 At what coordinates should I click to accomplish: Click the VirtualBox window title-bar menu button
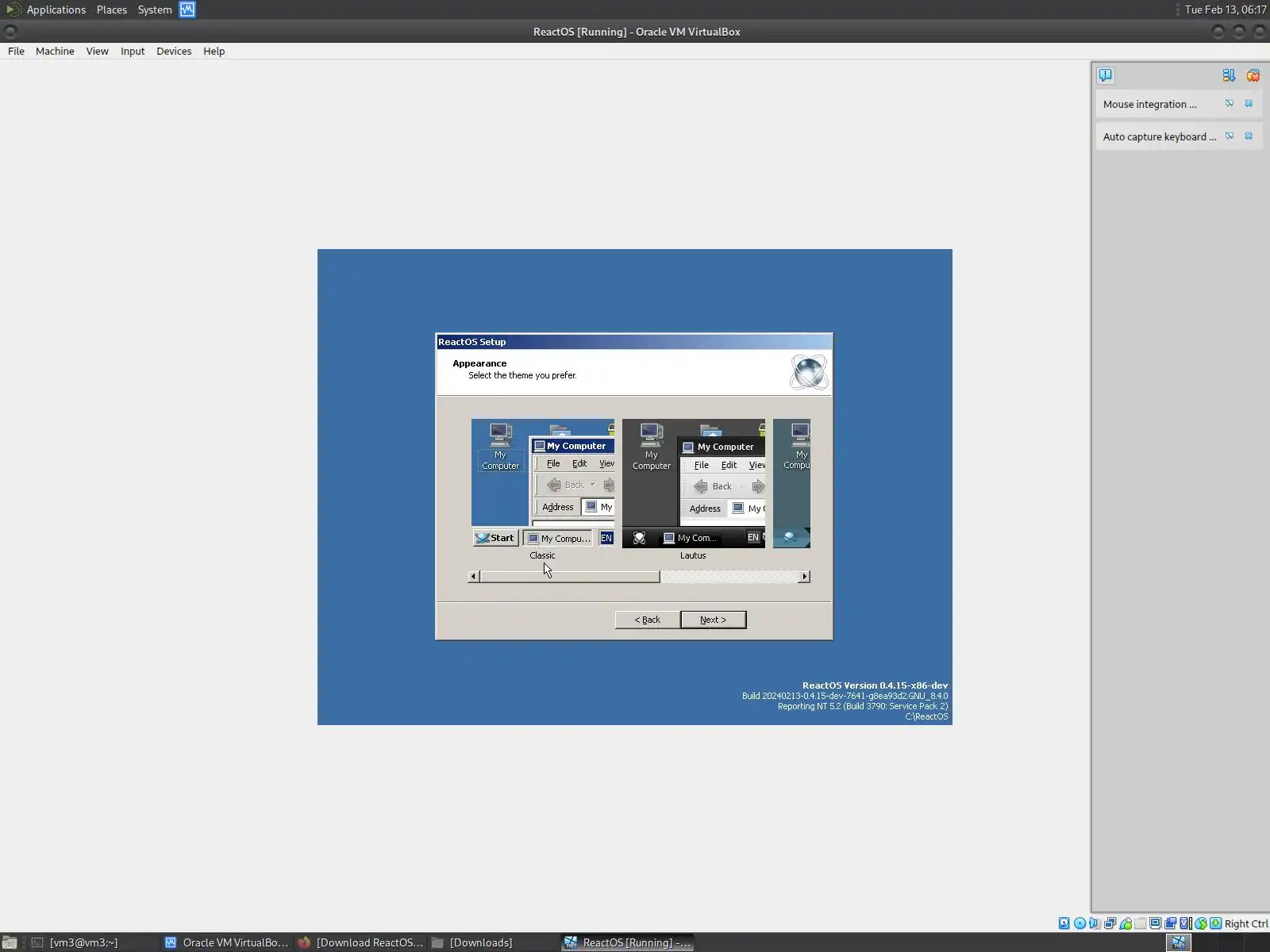(10, 32)
